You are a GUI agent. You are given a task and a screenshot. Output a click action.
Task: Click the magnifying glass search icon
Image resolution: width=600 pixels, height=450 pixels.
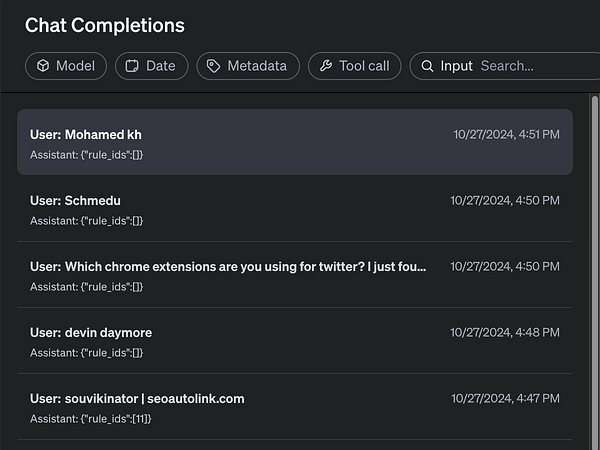point(427,66)
